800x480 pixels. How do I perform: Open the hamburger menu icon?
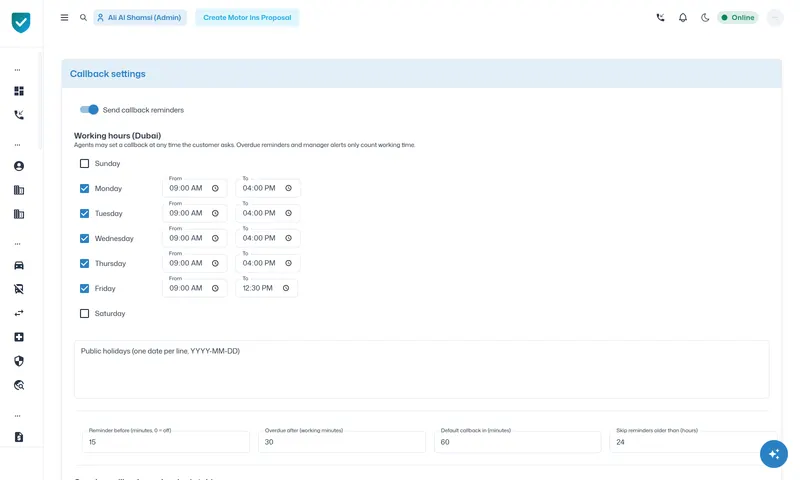pos(64,17)
